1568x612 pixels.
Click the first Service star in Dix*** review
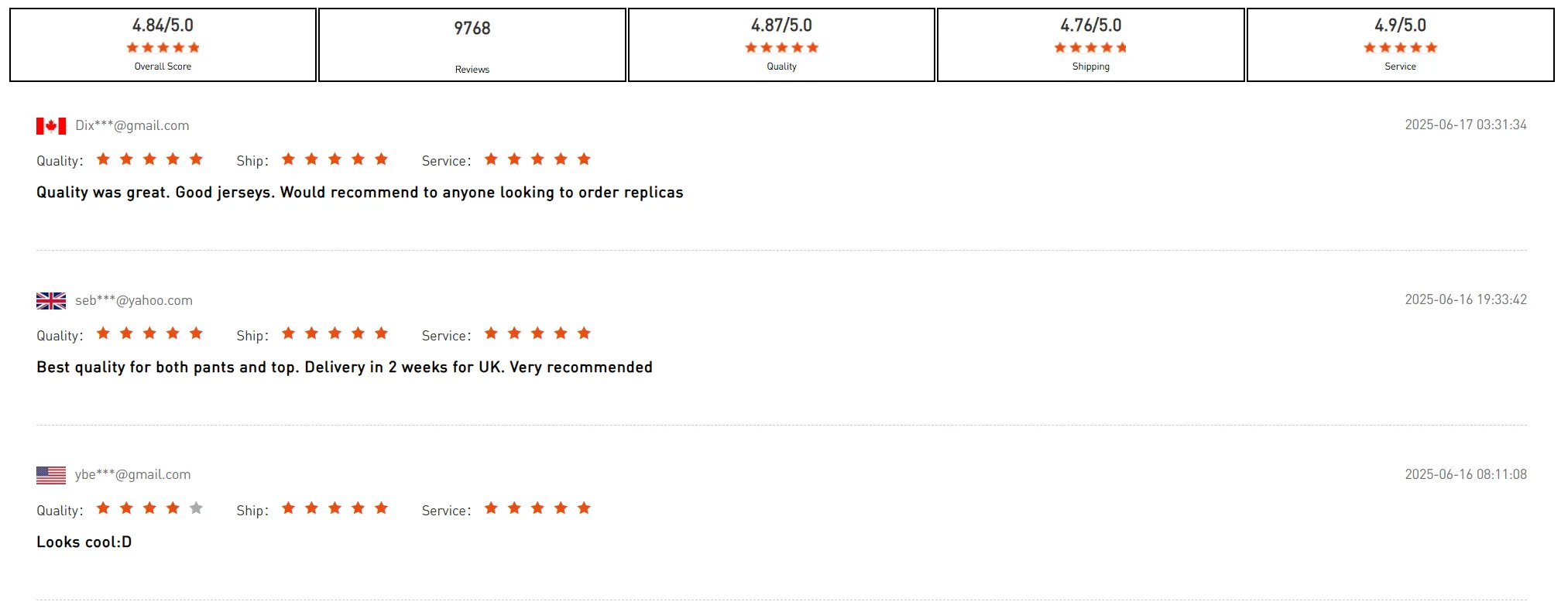click(491, 159)
